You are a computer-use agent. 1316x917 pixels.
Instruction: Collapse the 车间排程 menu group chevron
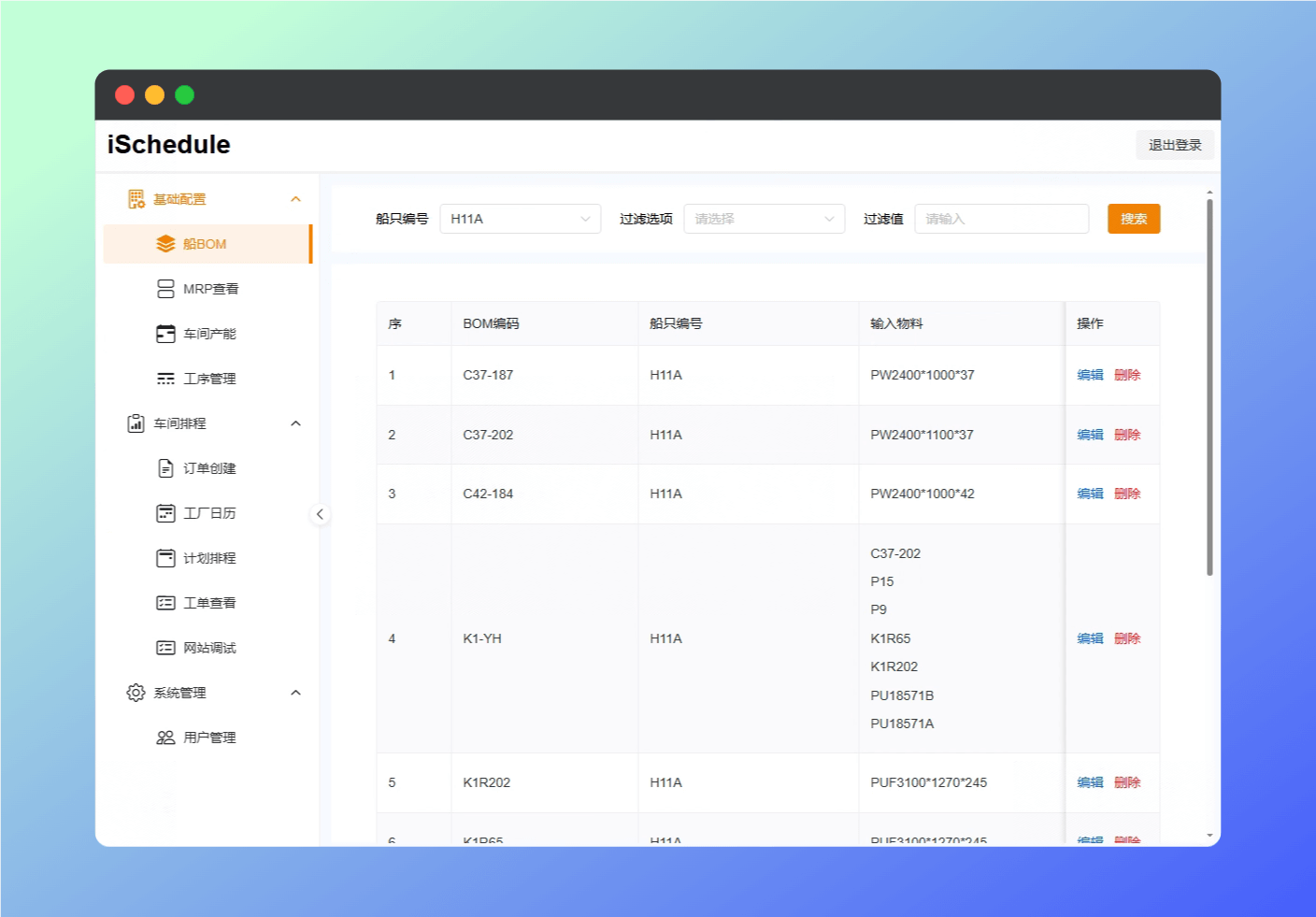point(295,423)
